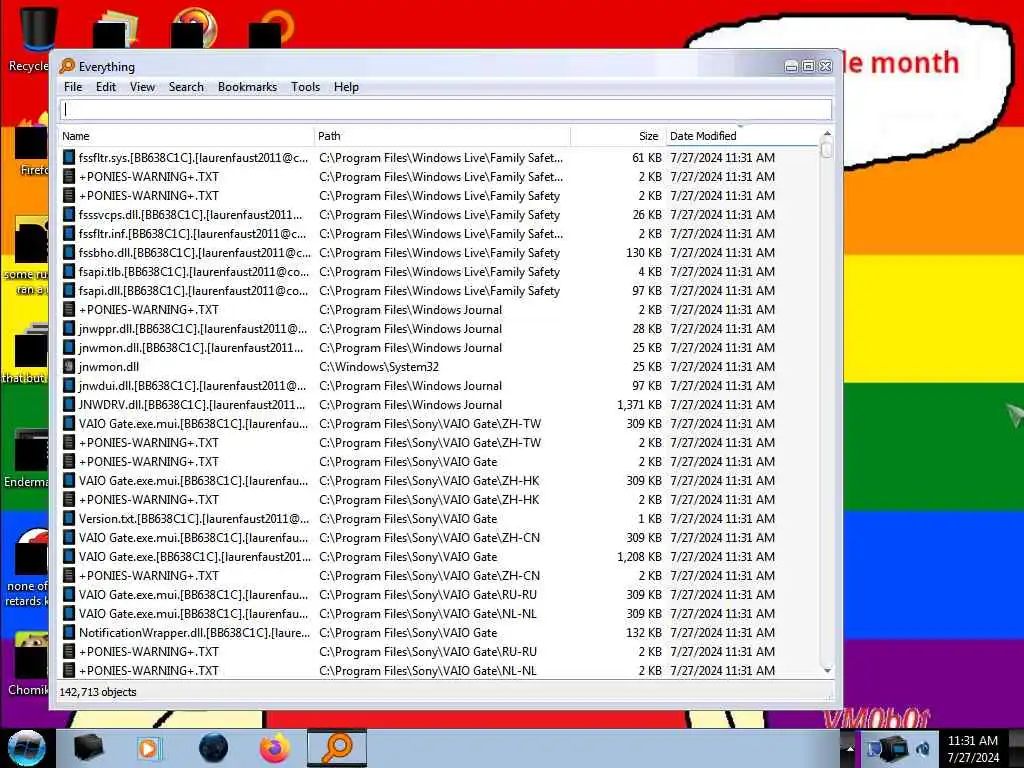1024x768 pixels.
Task: Select jnwmon.dll.[BB638C1C] in Windows Journal
Action: tap(440, 347)
